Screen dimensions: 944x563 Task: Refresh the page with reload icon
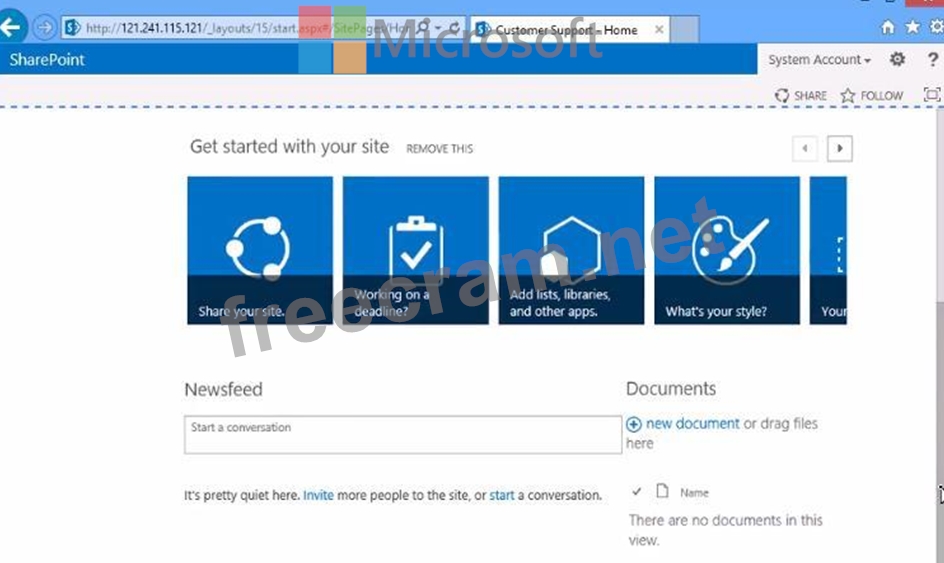455,28
